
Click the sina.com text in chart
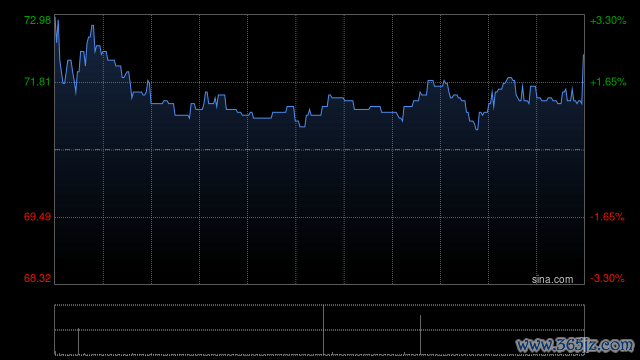552,279
